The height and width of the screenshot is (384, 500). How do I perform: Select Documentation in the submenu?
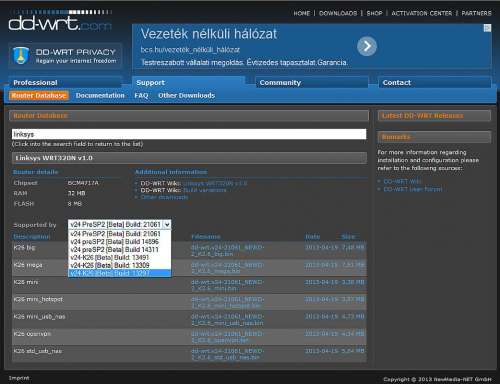pos(100,96)
